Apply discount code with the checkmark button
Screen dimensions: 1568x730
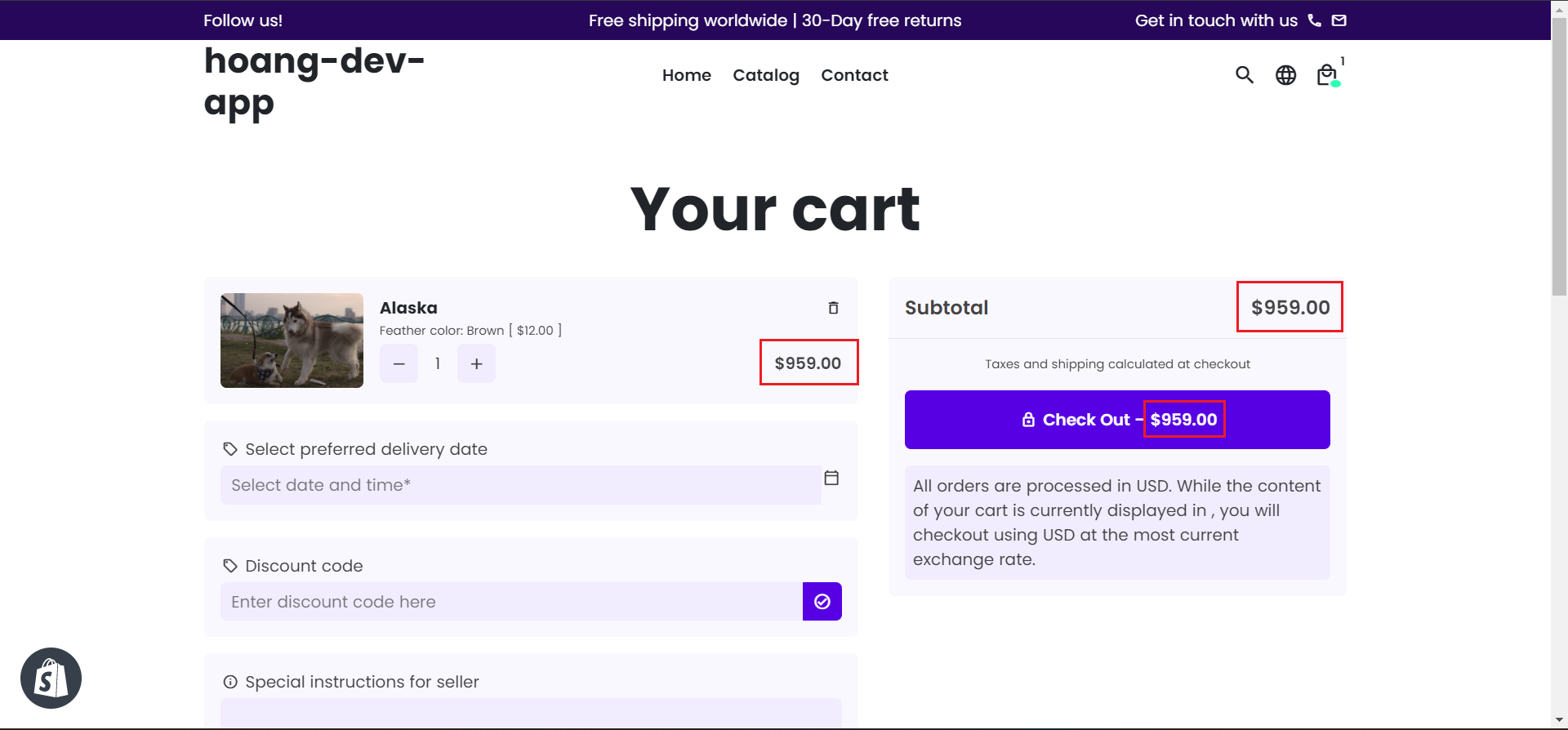pos(822,602)
